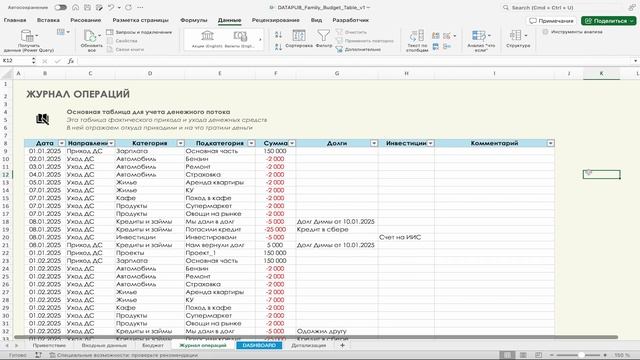Click the sort descending Z-A icon
The width and height of the screenshot is (640, 360).
[278, 47]
